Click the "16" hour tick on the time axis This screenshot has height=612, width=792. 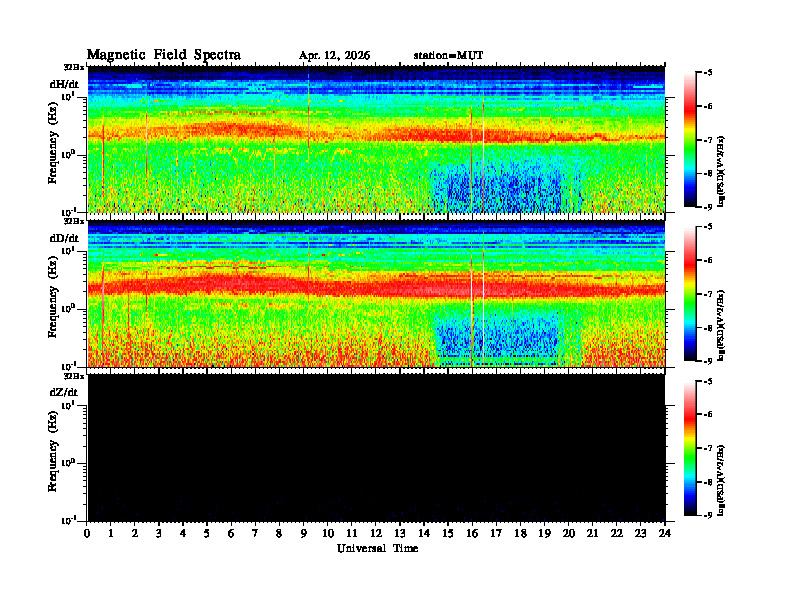pos(472,534)
